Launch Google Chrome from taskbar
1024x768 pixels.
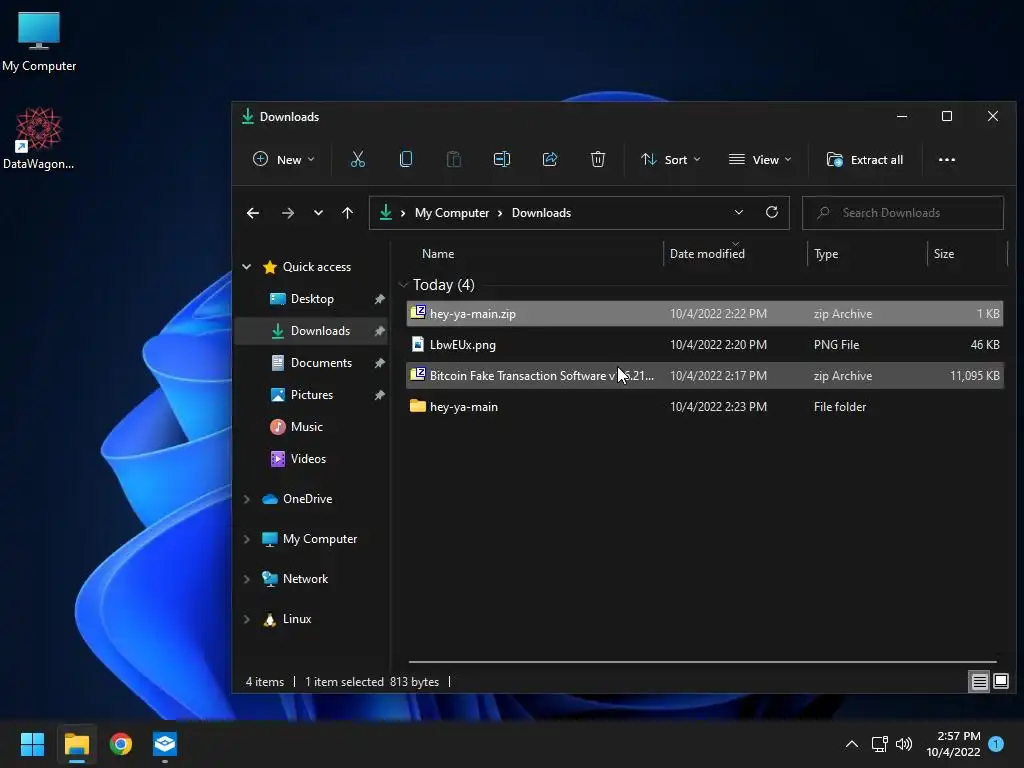coord(121,744)
